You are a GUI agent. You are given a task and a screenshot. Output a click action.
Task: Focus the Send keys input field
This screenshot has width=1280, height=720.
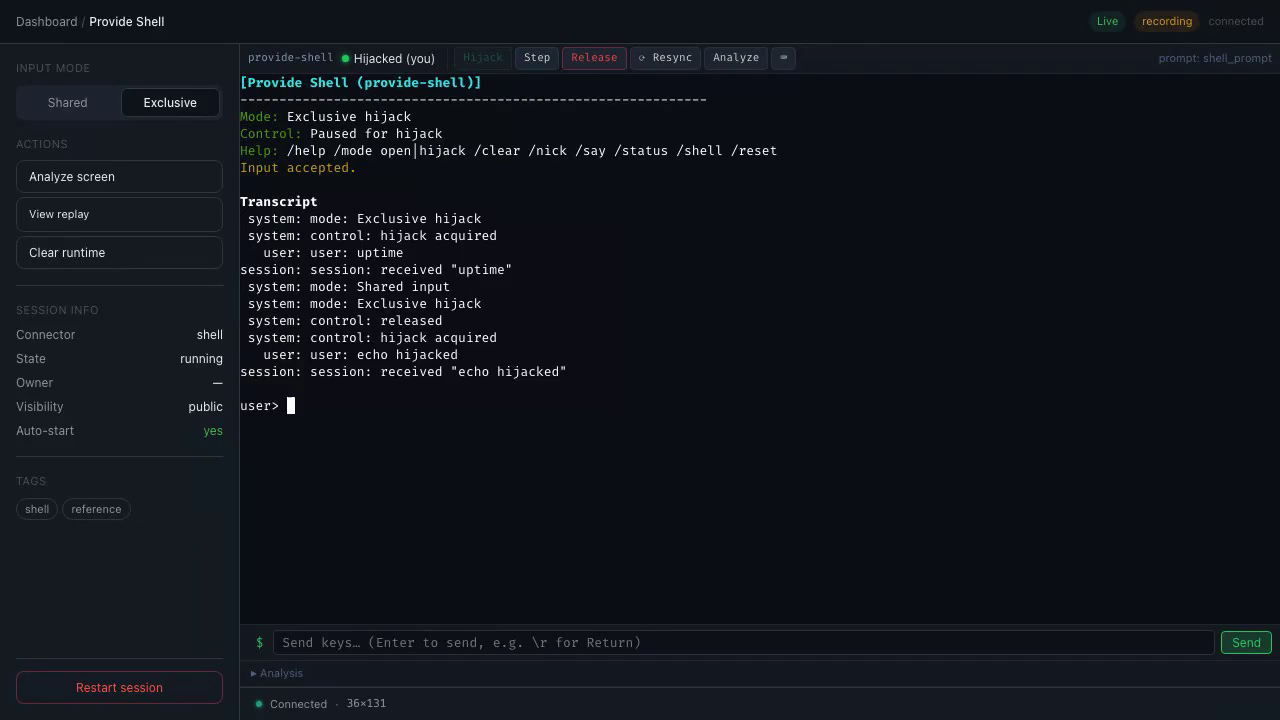(743, 643)
